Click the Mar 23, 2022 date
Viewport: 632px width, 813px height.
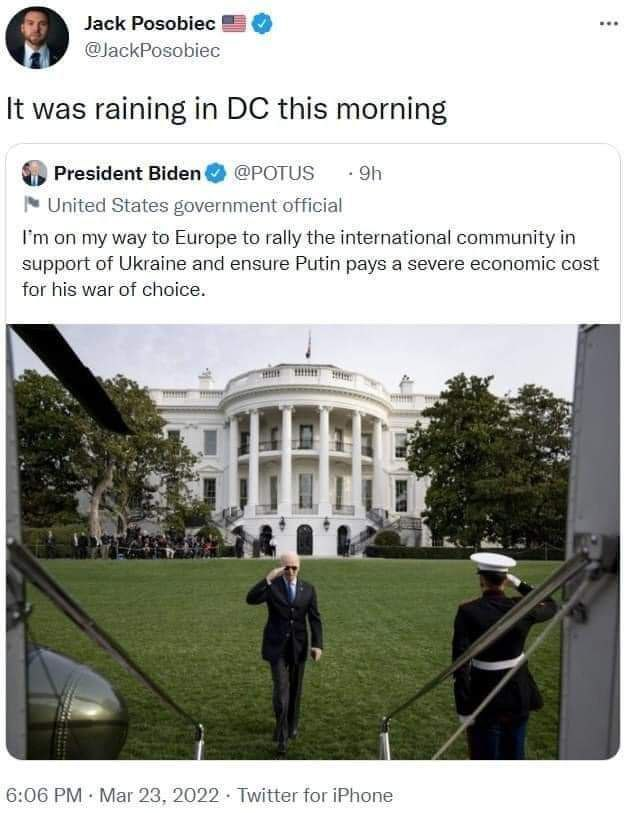pyautogui.click(x=159, y=795)
